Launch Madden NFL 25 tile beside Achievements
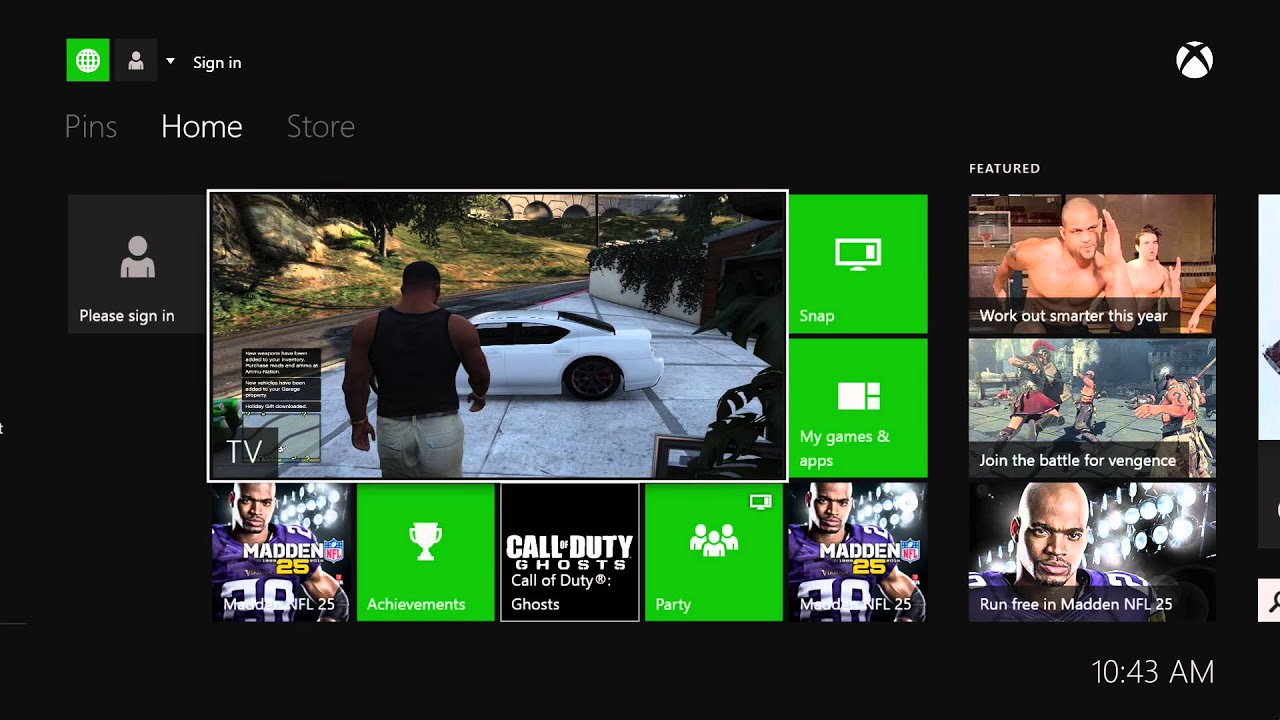 281,552
